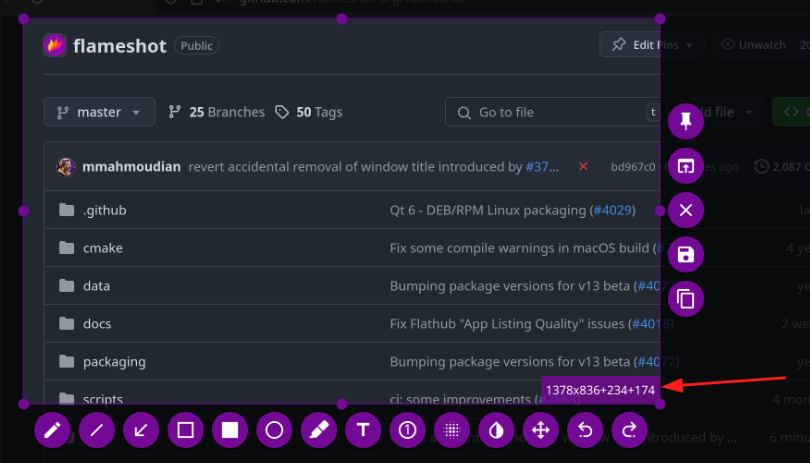
Task: Select the Circle tool
Action: tap(274, 430)
